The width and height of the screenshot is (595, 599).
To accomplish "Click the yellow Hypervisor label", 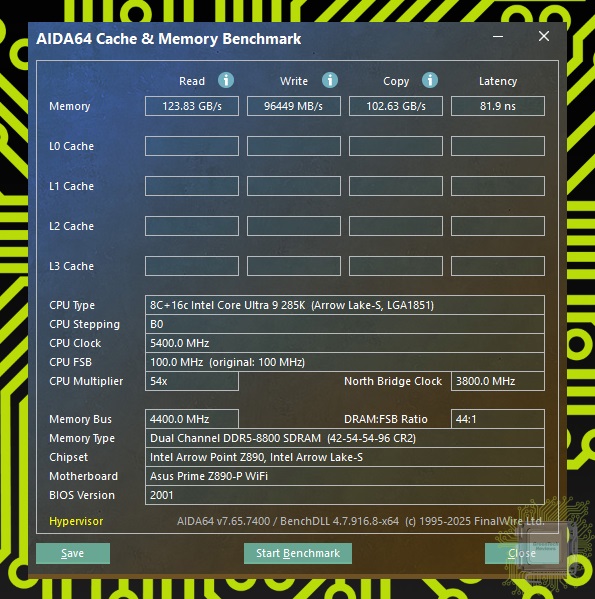I will pos(76,521).
